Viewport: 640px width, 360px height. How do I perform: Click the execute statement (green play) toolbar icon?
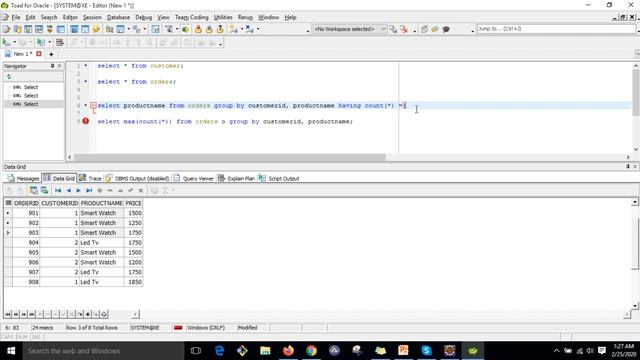(x=6, y=42)
